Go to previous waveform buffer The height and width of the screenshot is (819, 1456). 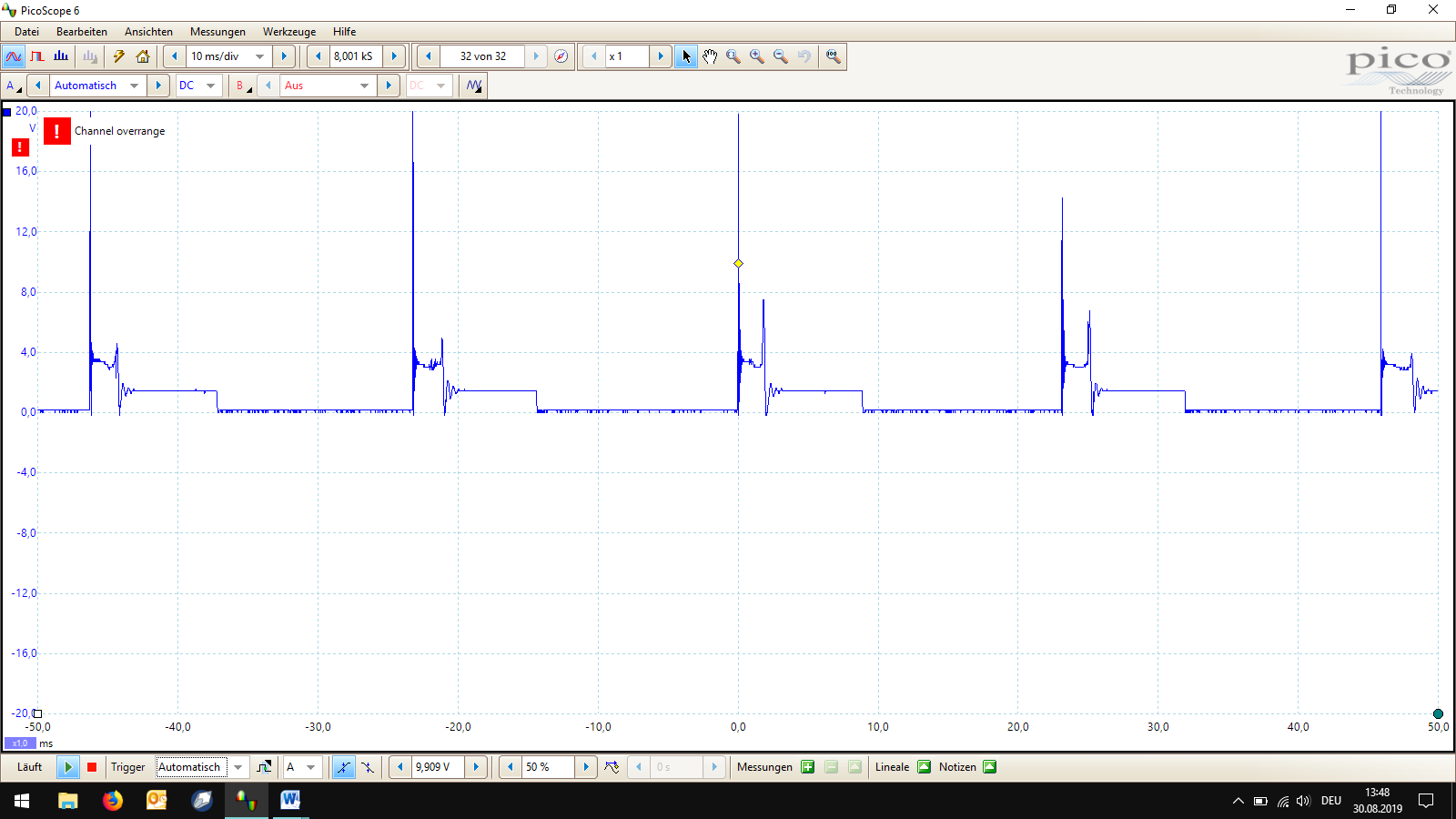click(x=428, y=56)
